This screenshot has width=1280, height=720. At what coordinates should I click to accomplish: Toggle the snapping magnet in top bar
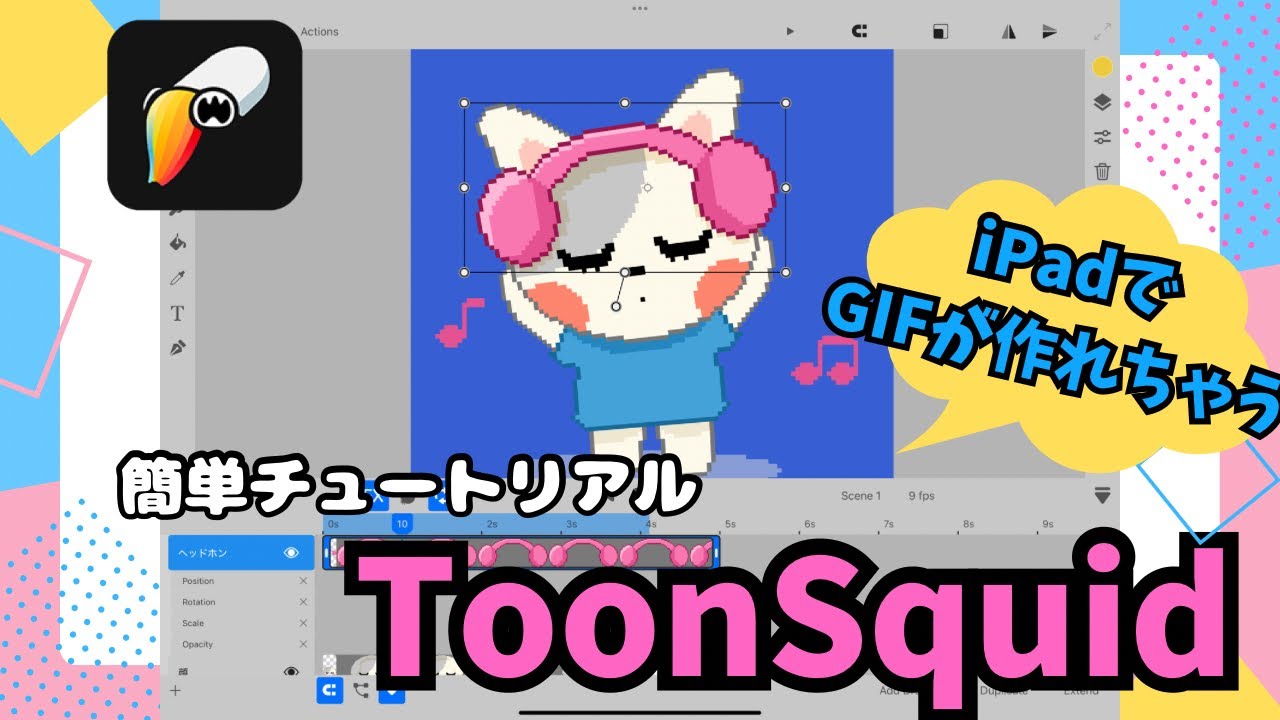pos(858,32)
